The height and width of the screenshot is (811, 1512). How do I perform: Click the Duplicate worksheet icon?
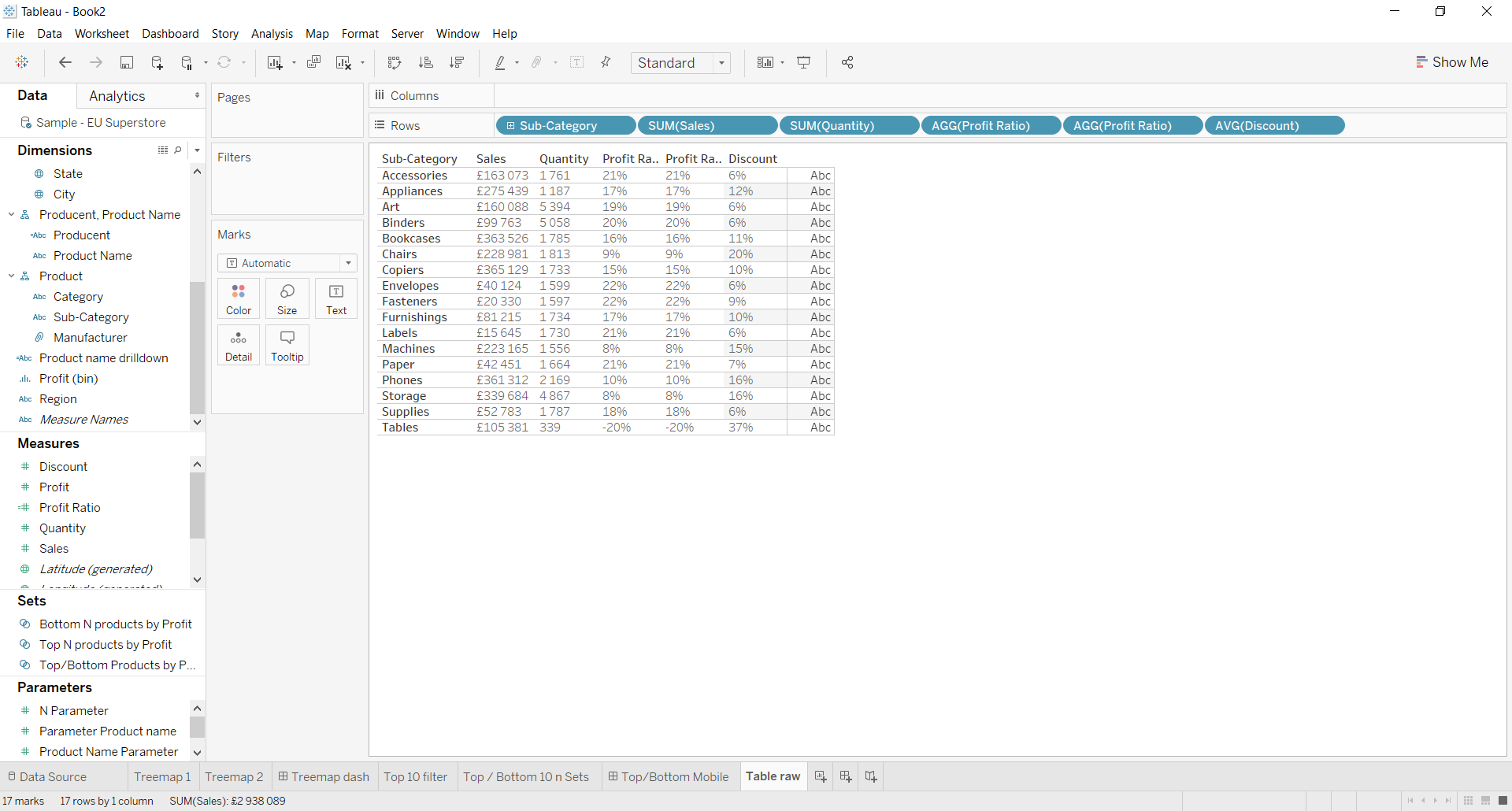click(x=313, y=63)
